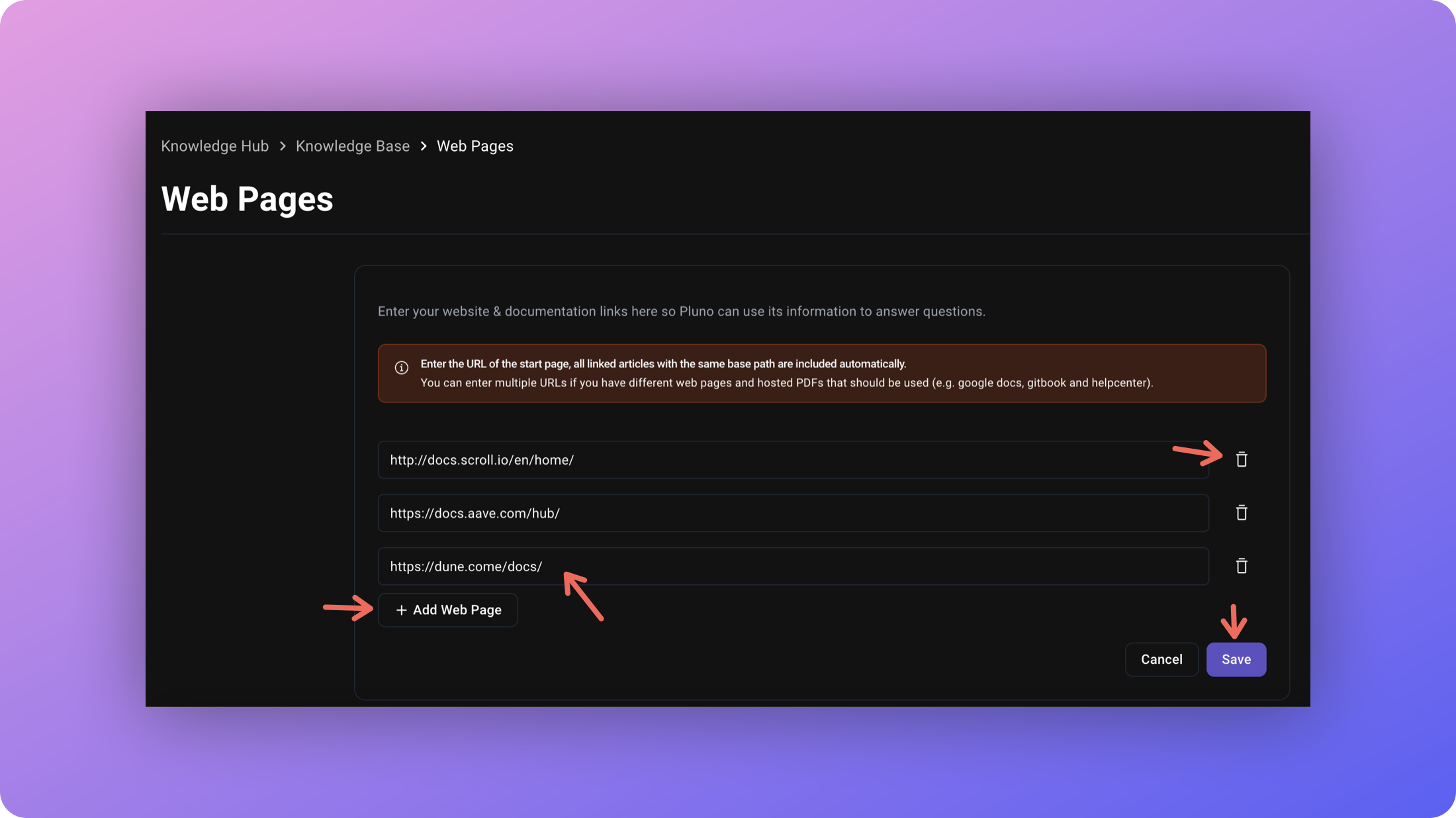This screenshot has width=1456, height=818.
Task: Go to Knowledge Hub via breadcrumb
Action: tap(214, 146)
